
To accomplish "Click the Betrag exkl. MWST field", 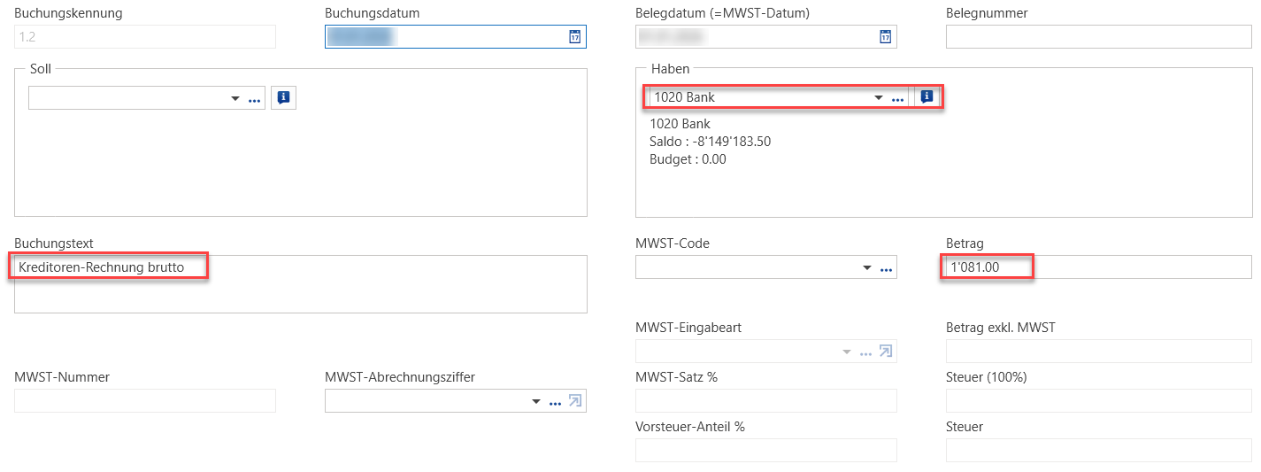I will click(x=1099, y=351).
